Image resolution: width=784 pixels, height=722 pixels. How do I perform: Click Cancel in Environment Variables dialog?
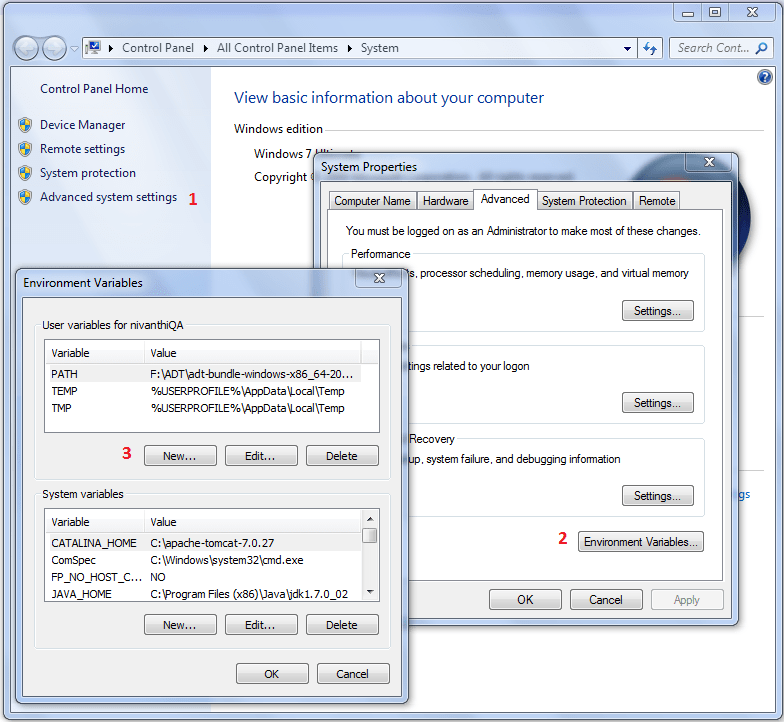(x=353, y=674)
